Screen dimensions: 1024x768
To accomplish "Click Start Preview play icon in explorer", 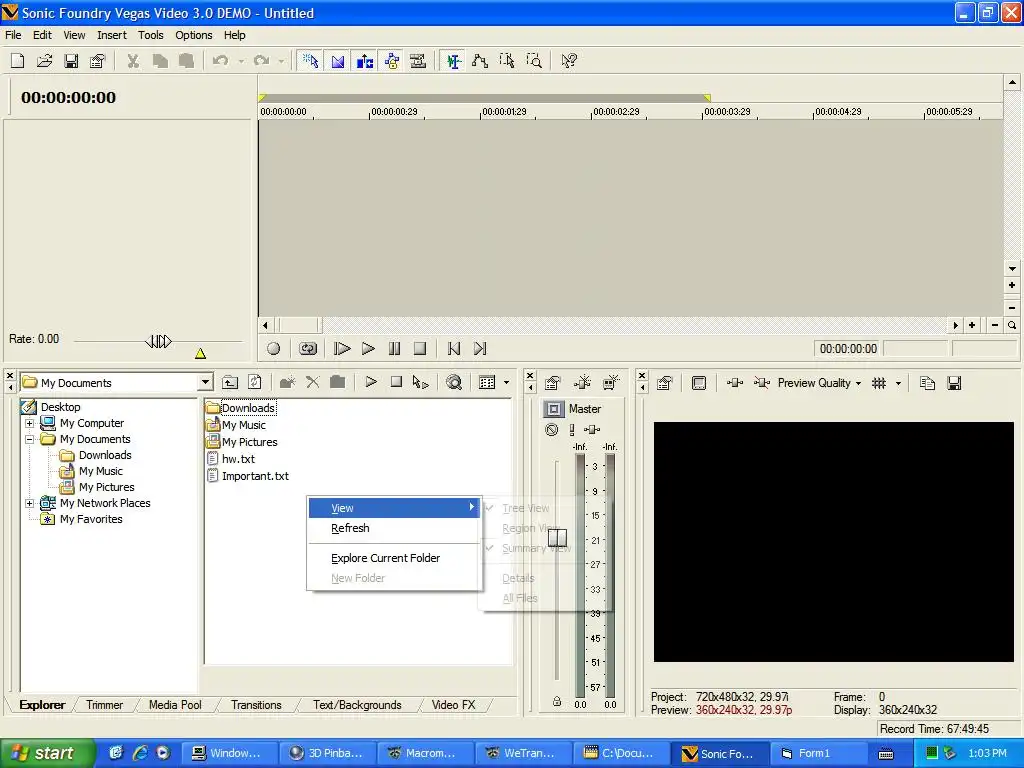I will point(371,383).
